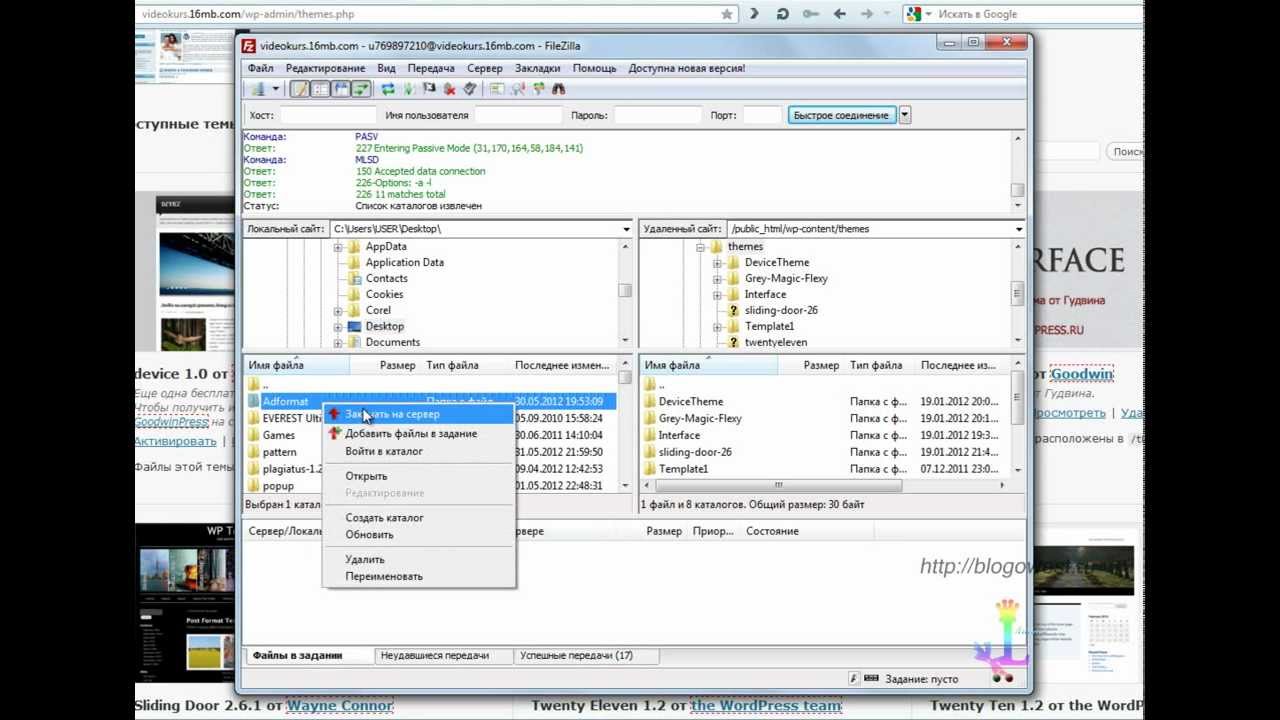Expand the DeviceTheme remote folder node
This screenshot has height=720, width=1280.
tap(717, 263)
